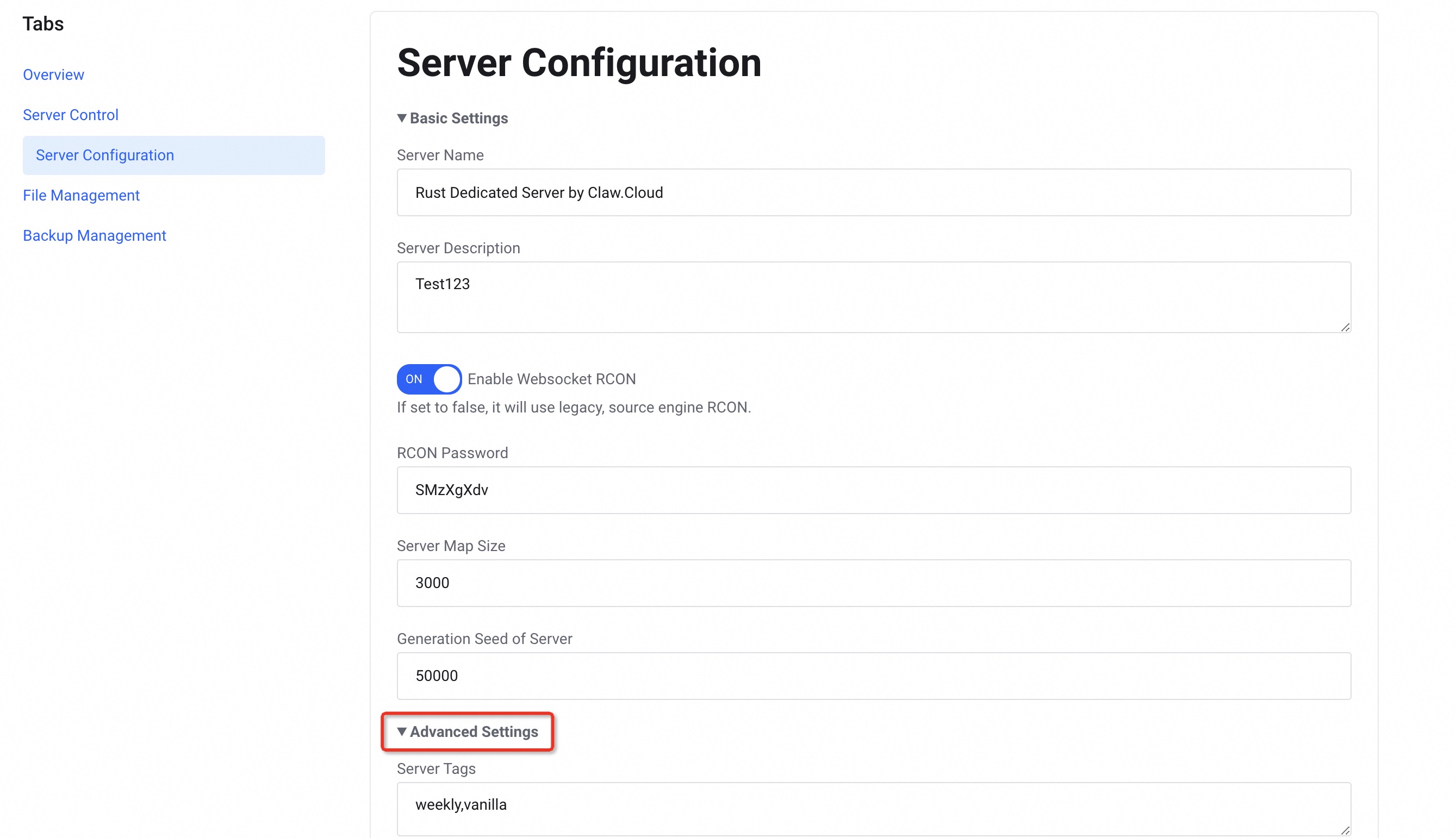The image size is (1456, 838).
Task: Click the RCON Password label text
Action: click(452, 453)
